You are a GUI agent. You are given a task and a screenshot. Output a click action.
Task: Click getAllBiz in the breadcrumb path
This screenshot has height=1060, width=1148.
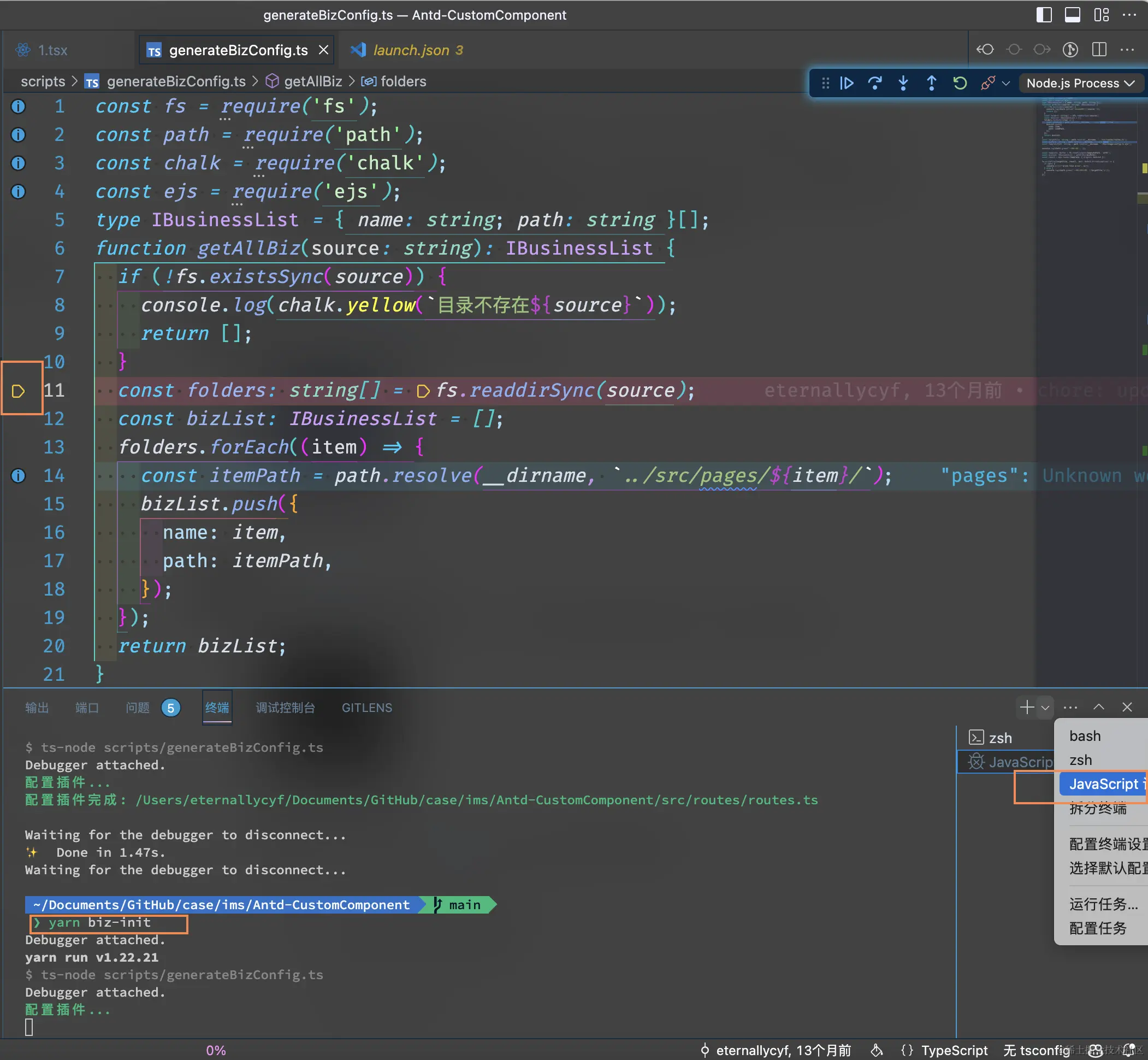click(312, 81)
